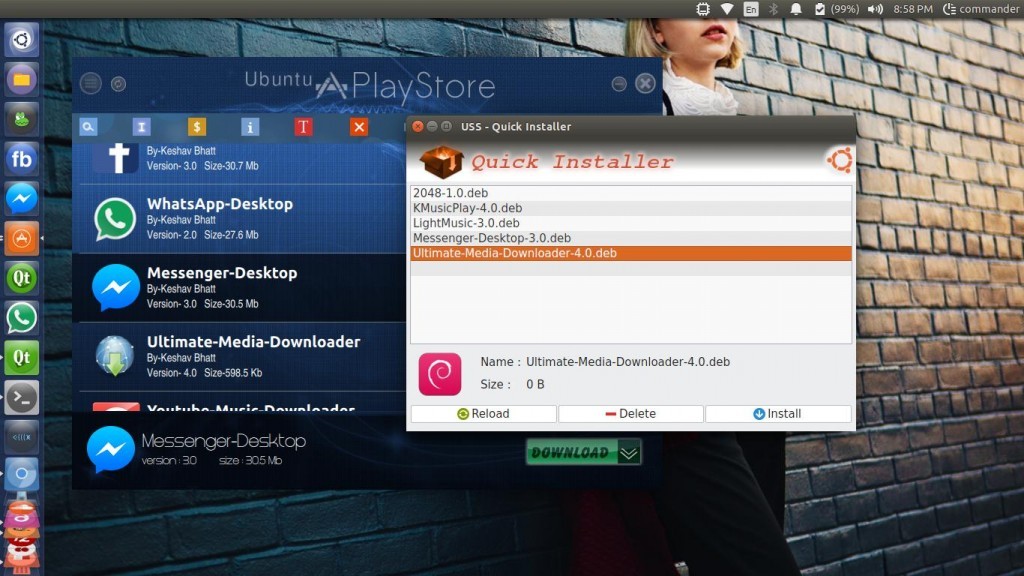Click the round refresh icon beside PlayStore menu
The height and width of the screenshot is (576, 1024).
click(119, 84)
